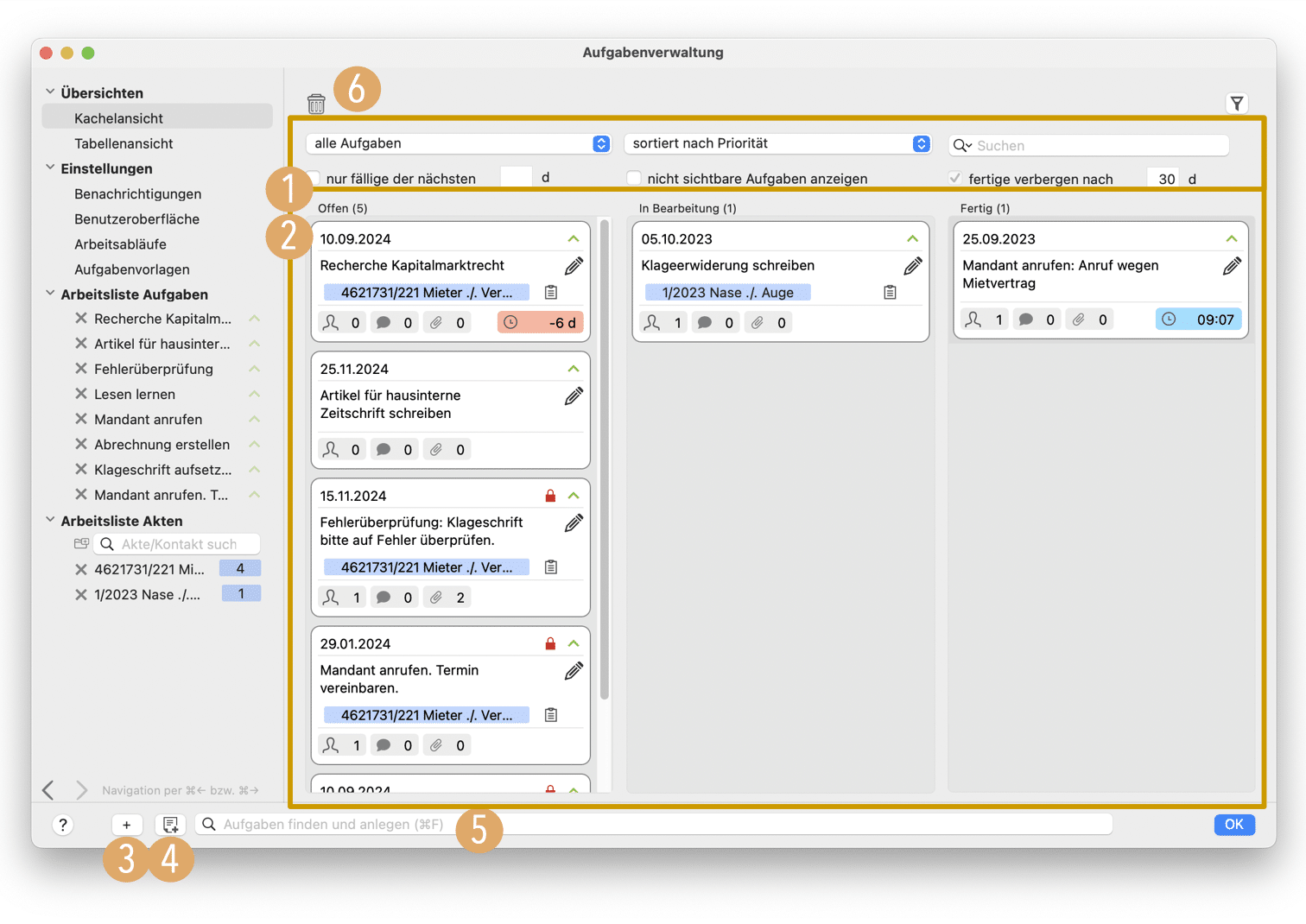The height and width of the screenshot is (924, 1306).
Task: Open clipboard icon on Klageerwiderung card
Action: pos(890,293)
